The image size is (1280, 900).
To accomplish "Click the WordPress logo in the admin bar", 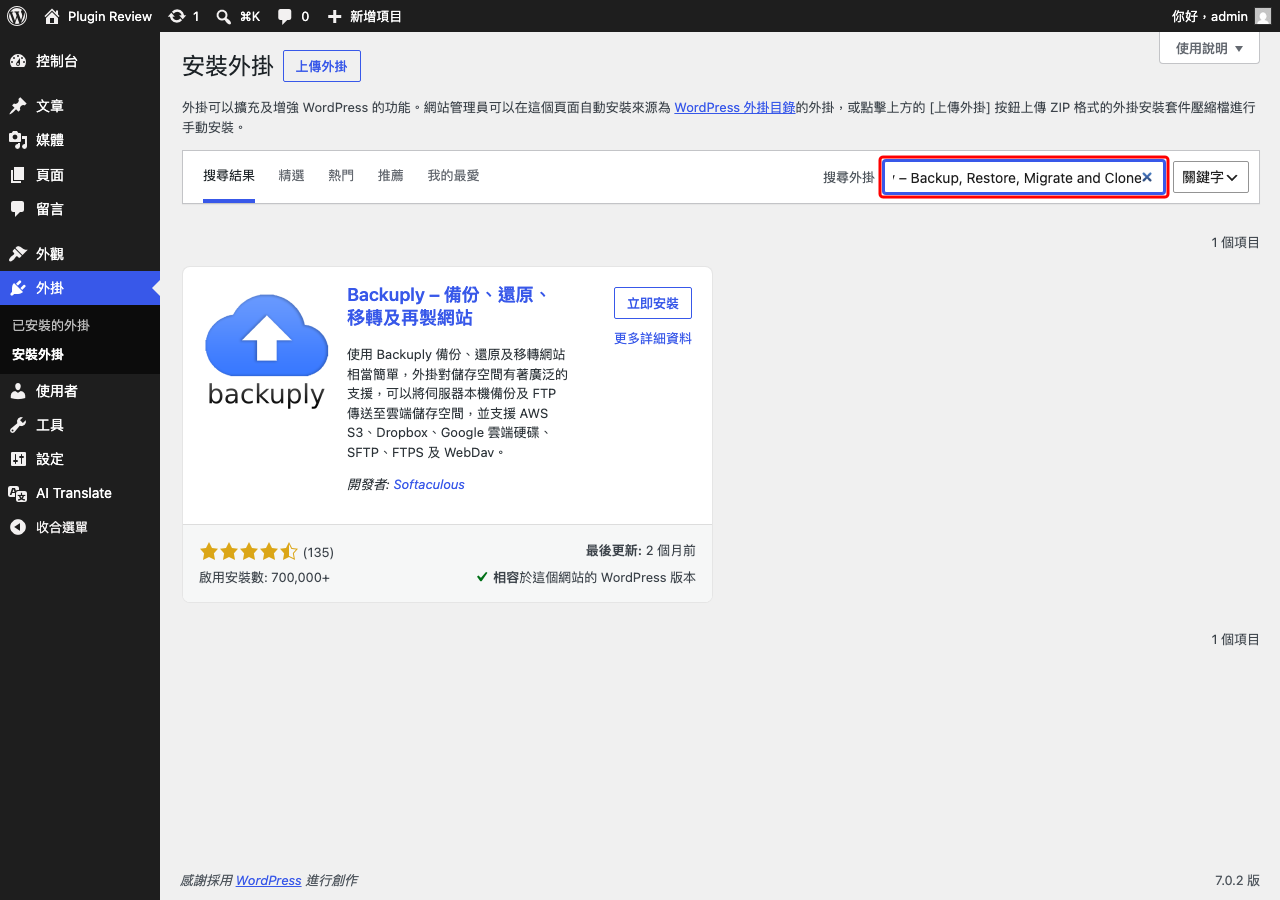I will pyautogui.click(x=17, y=16).
